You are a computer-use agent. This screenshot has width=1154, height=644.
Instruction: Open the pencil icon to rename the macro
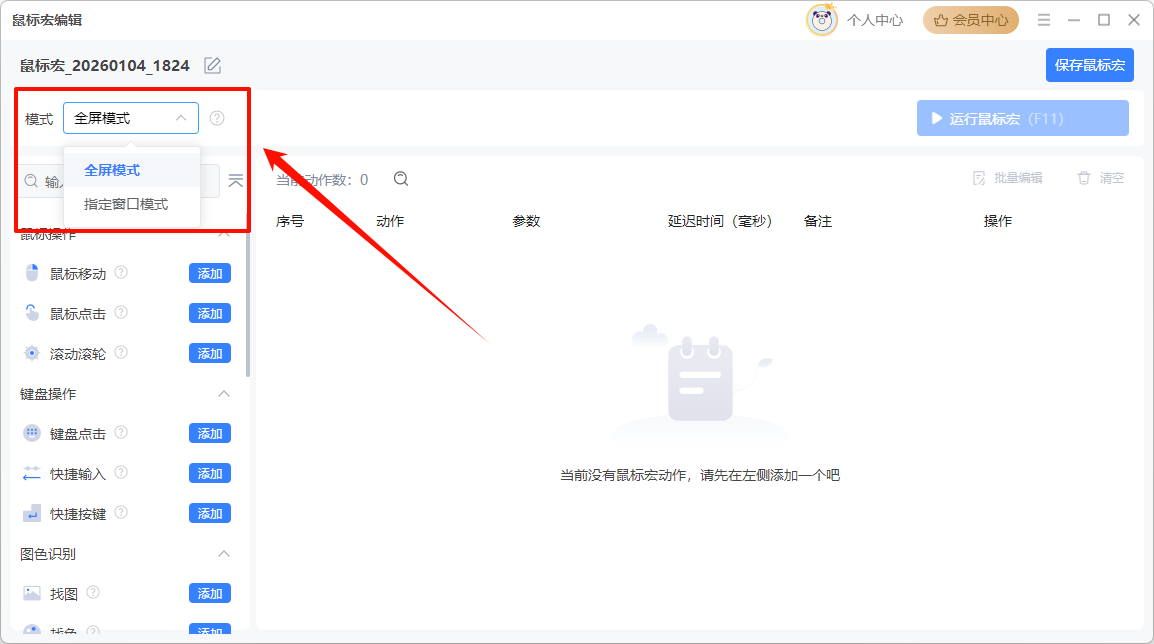tap(212, 64)
